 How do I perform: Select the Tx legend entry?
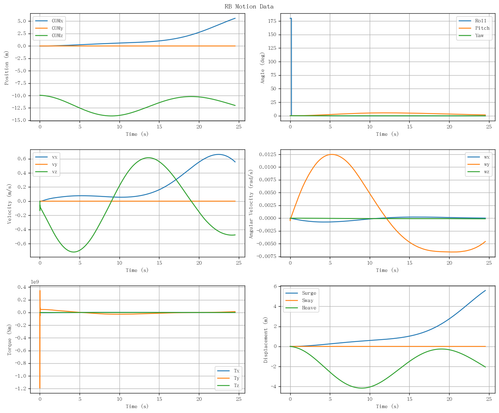click(x=228, y=371)
